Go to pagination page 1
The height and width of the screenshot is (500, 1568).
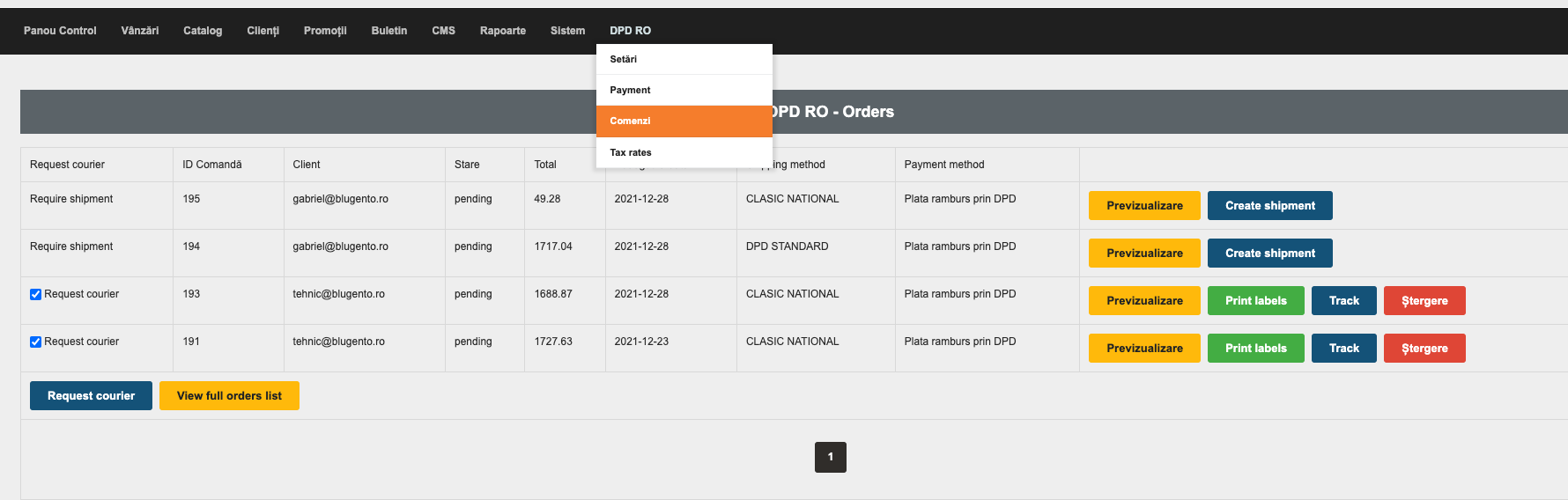point(830,457)
